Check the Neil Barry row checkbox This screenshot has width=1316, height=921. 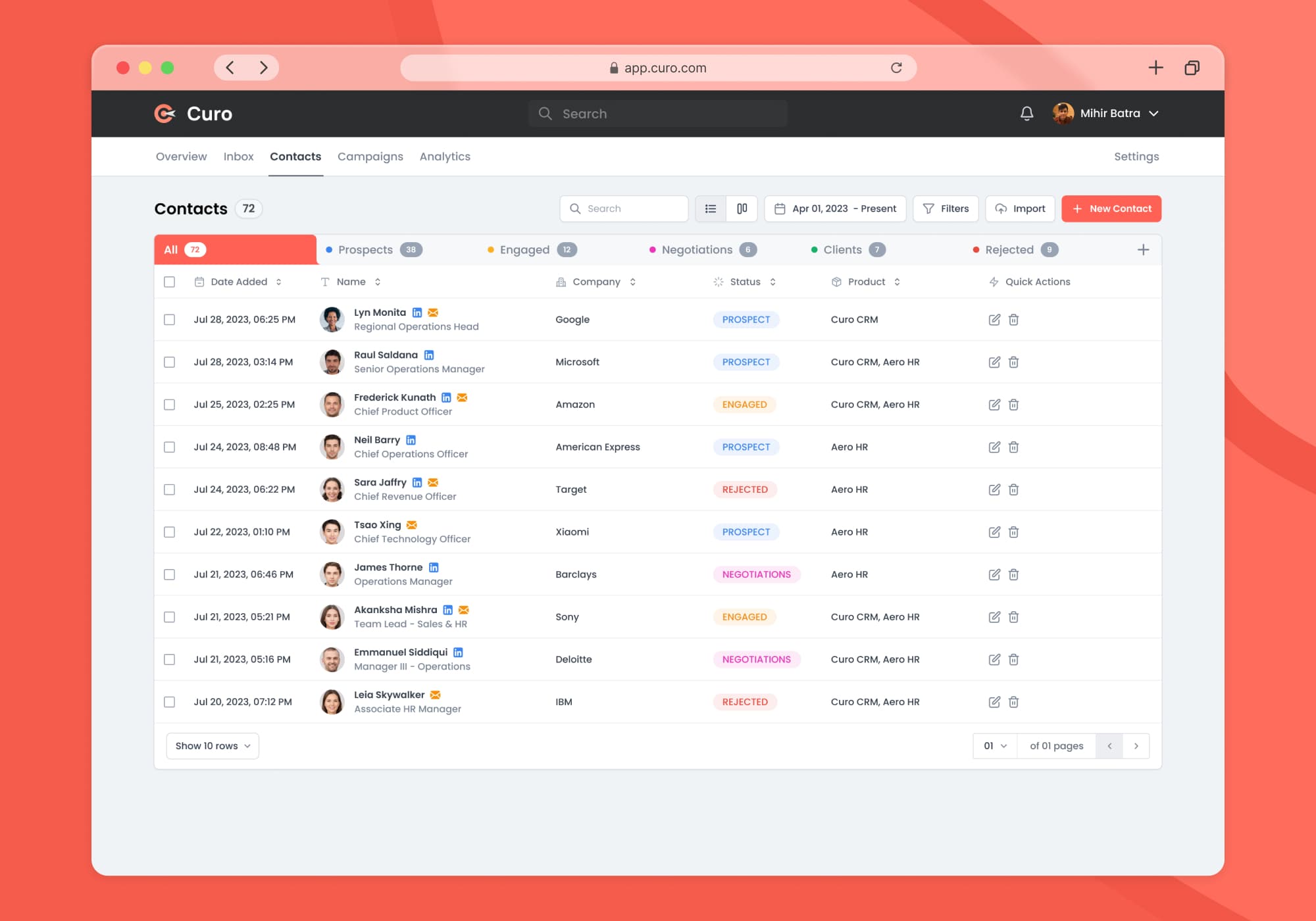point(169,447)
